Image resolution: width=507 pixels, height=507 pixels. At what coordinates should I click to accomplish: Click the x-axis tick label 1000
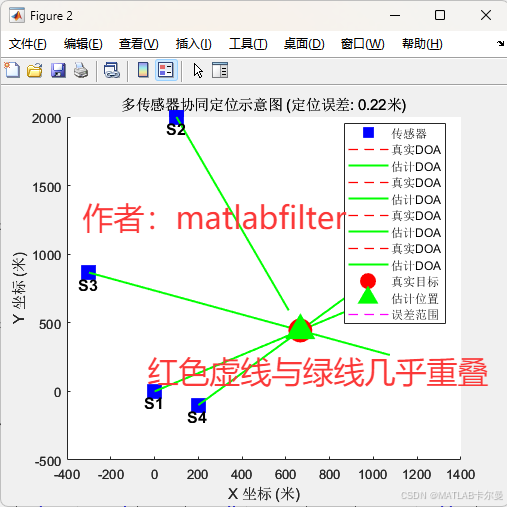(x=373, y=474)
